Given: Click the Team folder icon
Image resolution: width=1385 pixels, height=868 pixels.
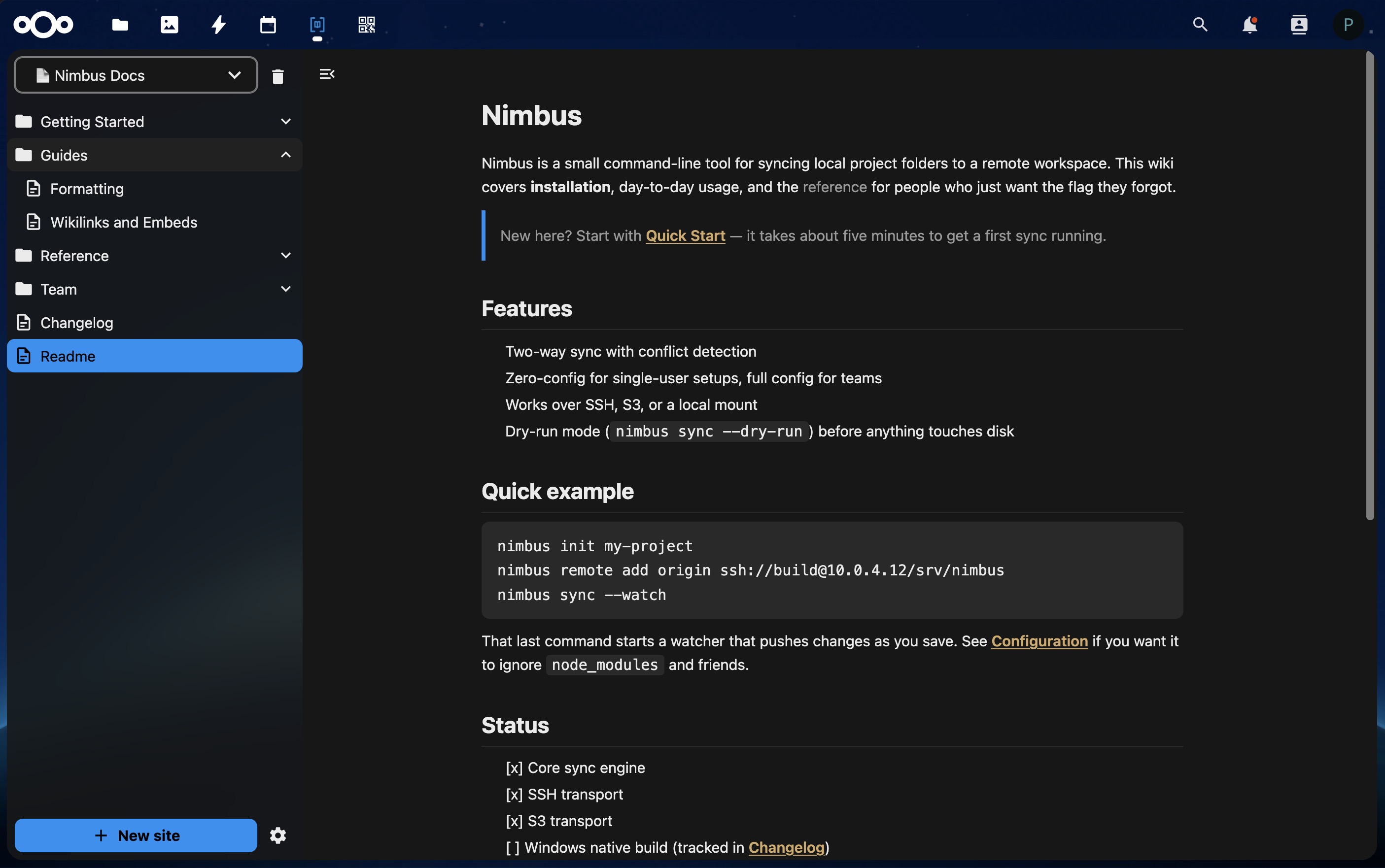Looking at the screenshot, I should click(x=24, y=289).
